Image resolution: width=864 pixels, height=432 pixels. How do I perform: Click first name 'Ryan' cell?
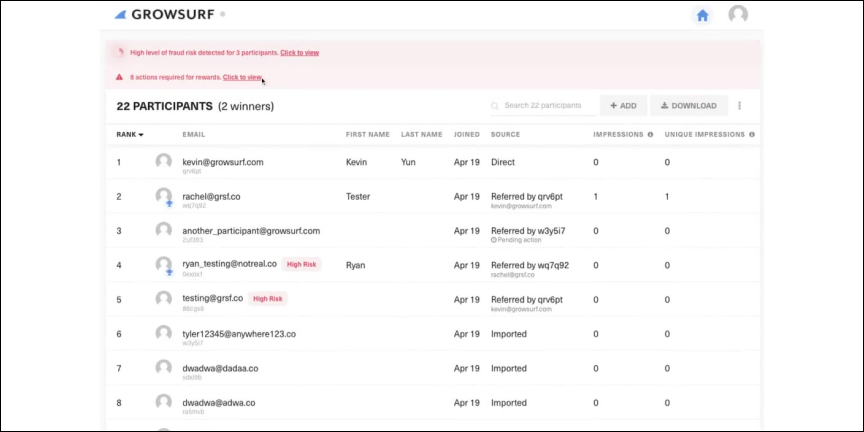point(355,265)
